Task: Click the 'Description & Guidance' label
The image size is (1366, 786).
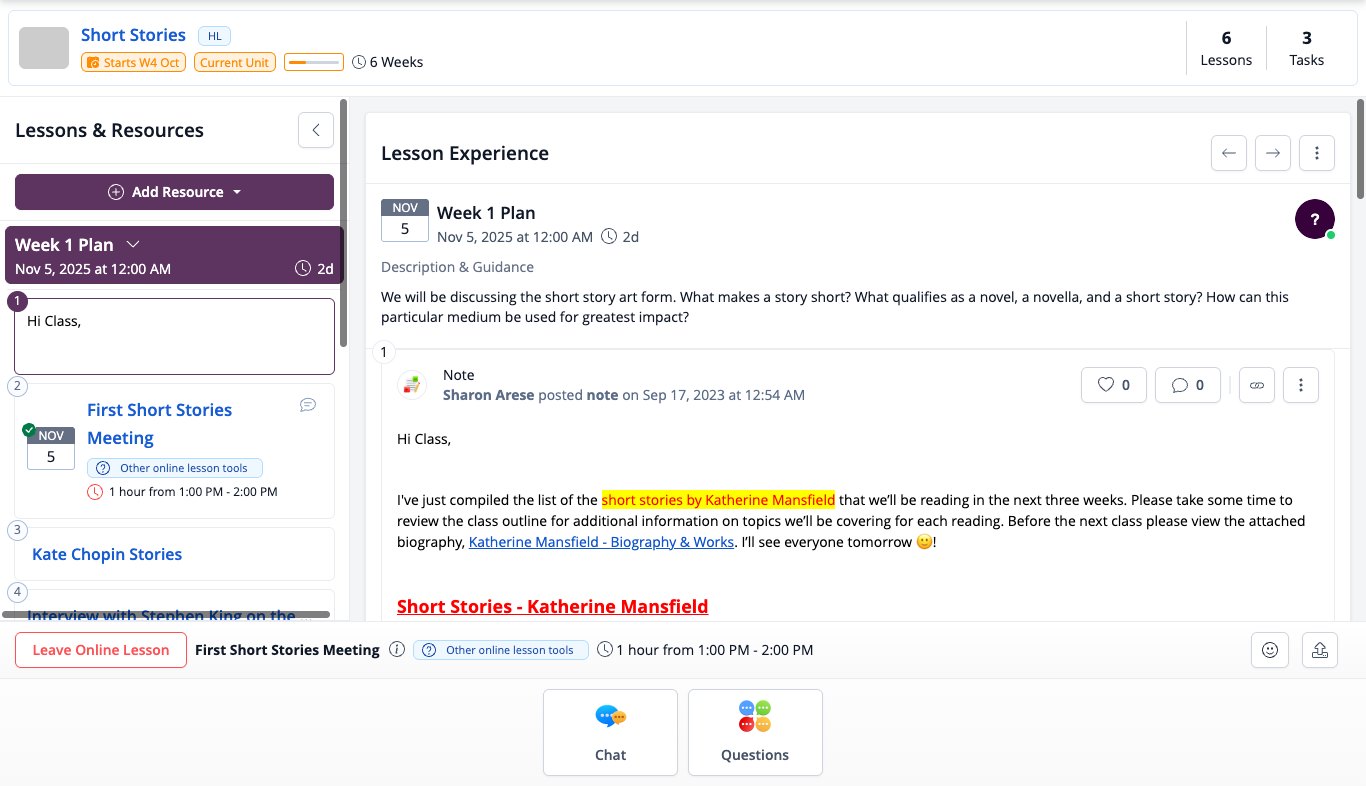Action: pos(457,267)
